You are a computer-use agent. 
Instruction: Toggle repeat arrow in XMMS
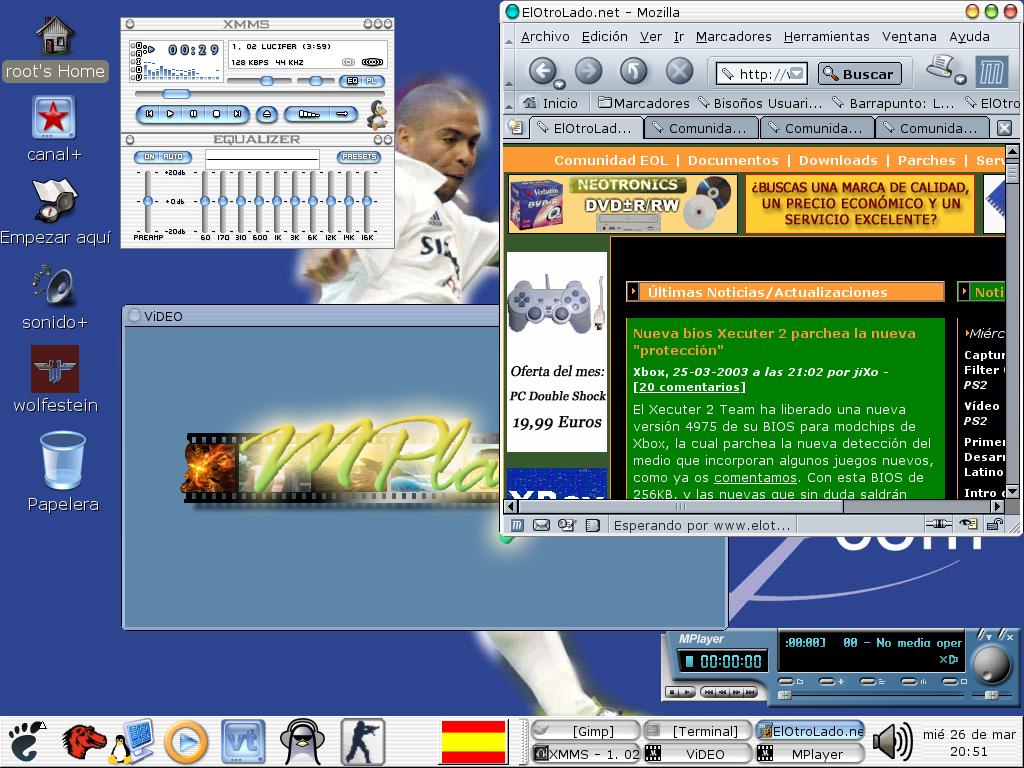pos(343,114)
